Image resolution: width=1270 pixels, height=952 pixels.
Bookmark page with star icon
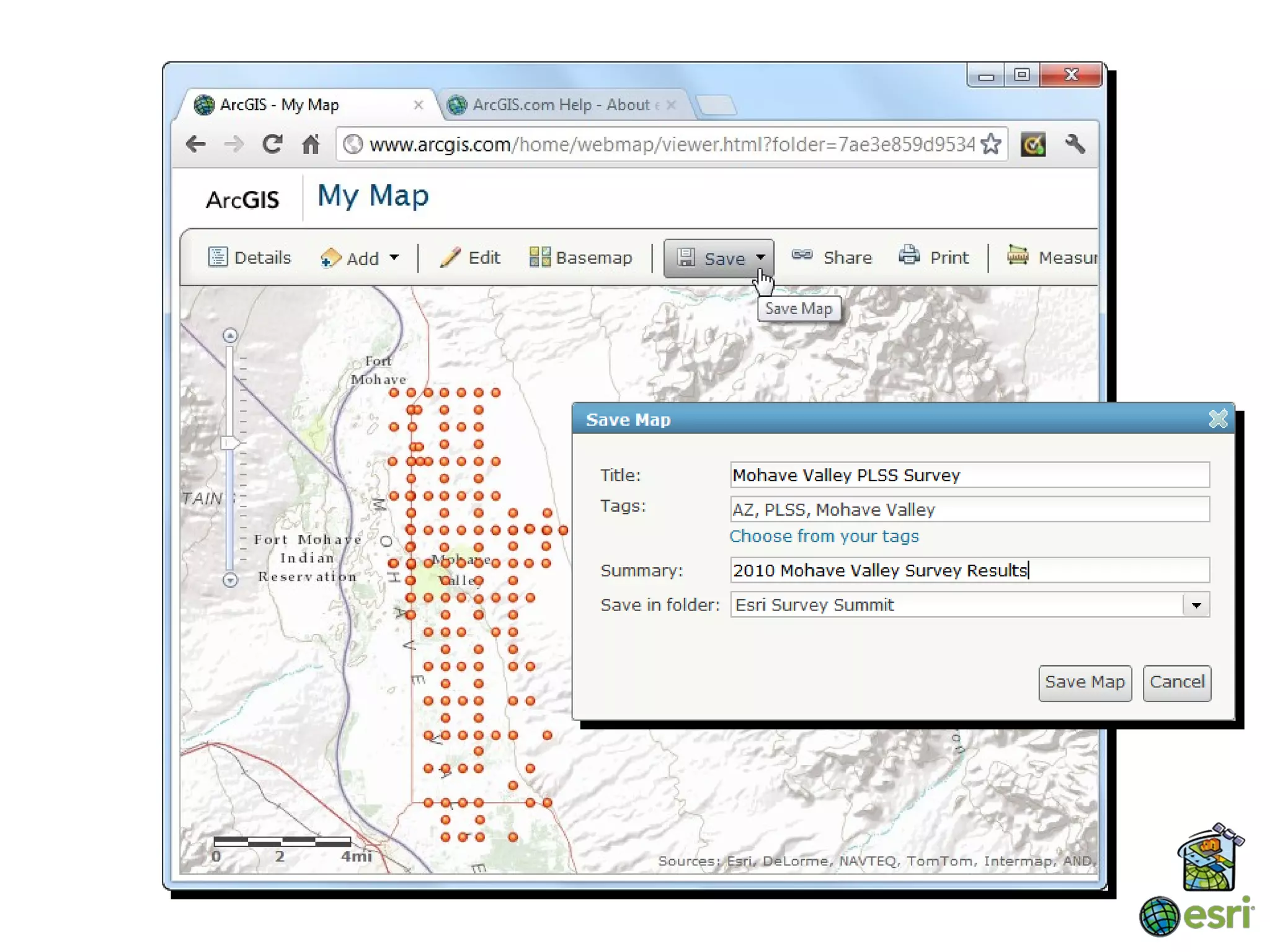[x=991, y=144]
